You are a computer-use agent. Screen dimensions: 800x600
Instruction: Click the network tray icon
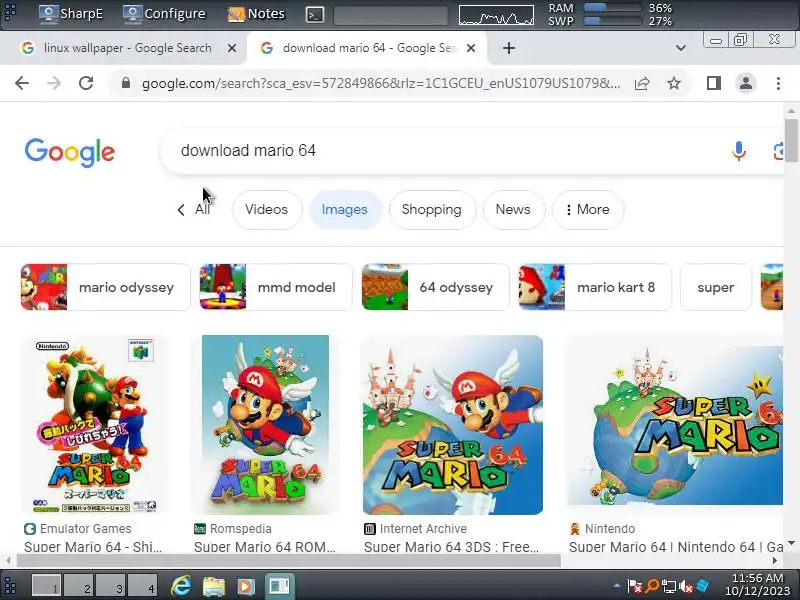click(669, 586)
